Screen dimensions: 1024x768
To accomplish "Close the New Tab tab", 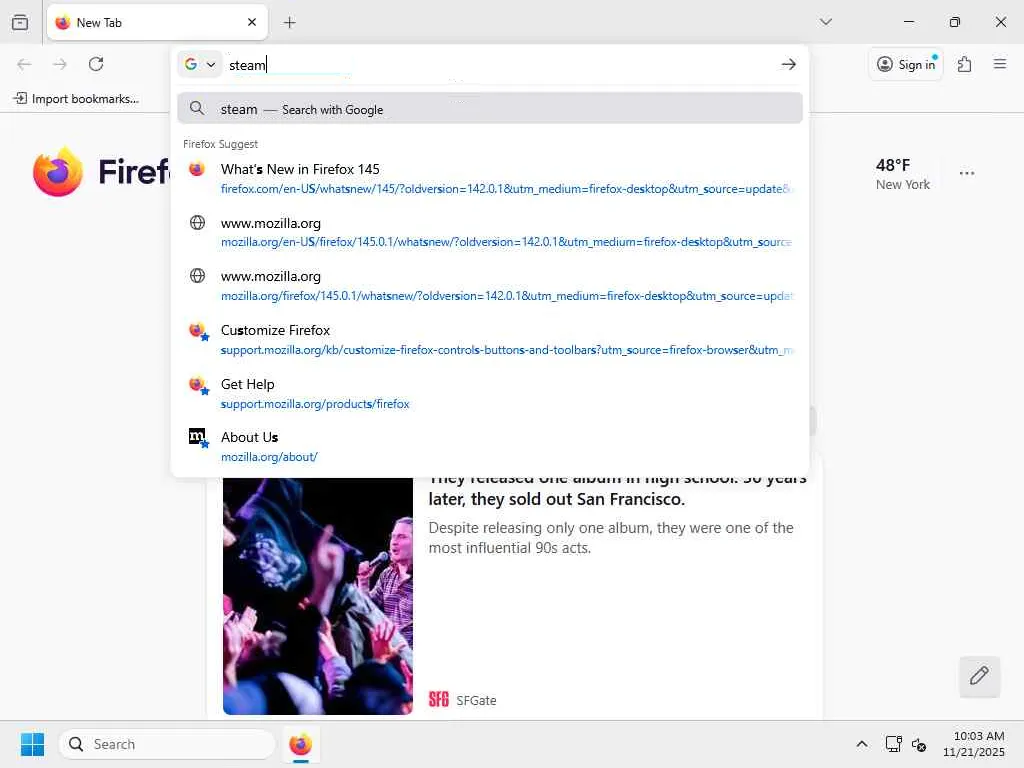I will (252, 22).
